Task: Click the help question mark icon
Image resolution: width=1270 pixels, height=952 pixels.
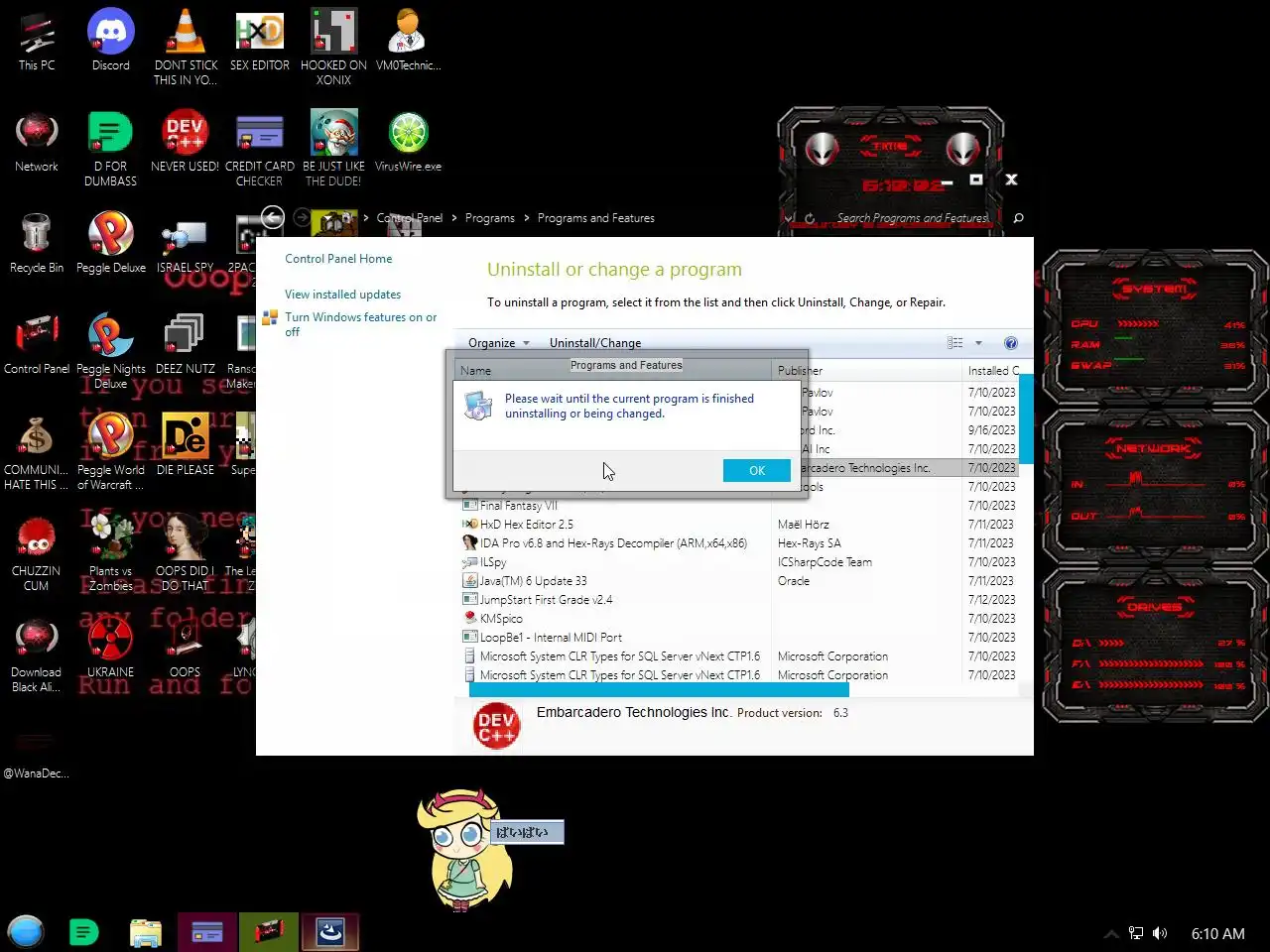Action: click(x=1010, y=343)
